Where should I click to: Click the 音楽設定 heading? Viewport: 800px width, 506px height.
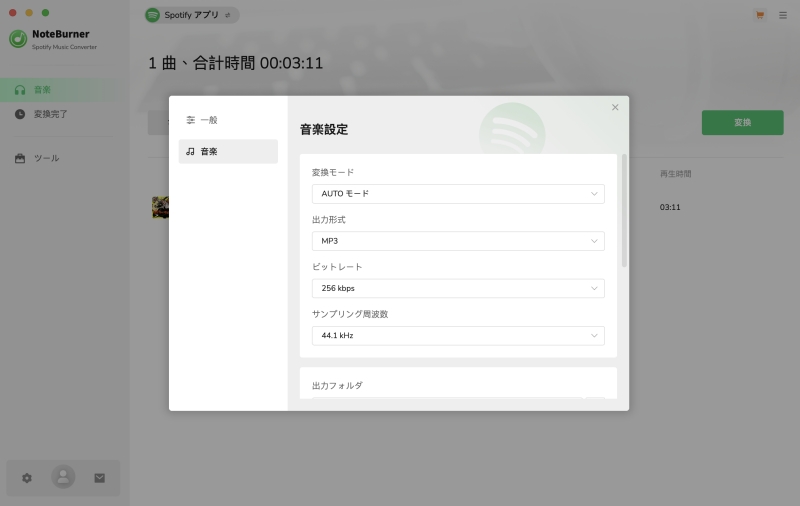coord(324,130)
